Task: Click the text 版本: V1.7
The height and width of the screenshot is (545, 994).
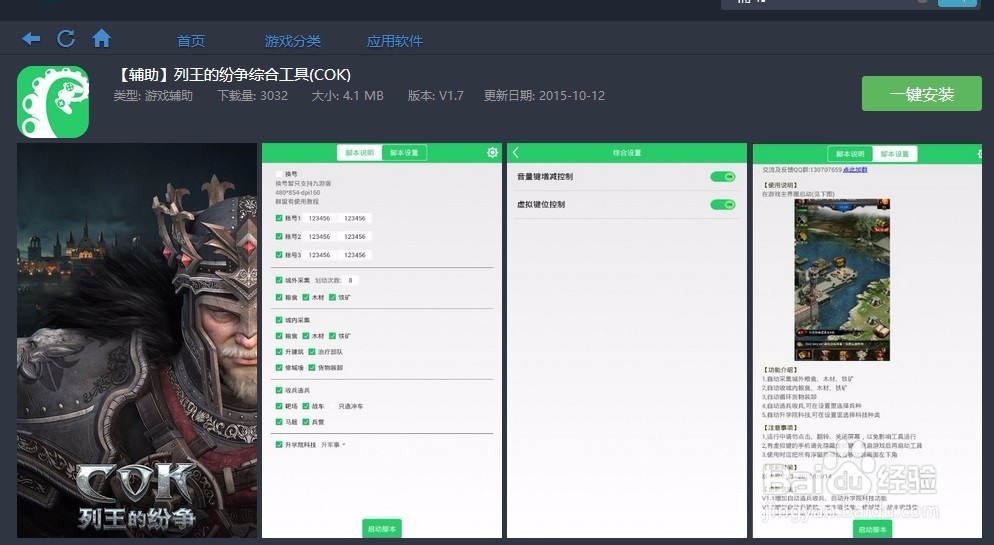Action: pos(436,96)
